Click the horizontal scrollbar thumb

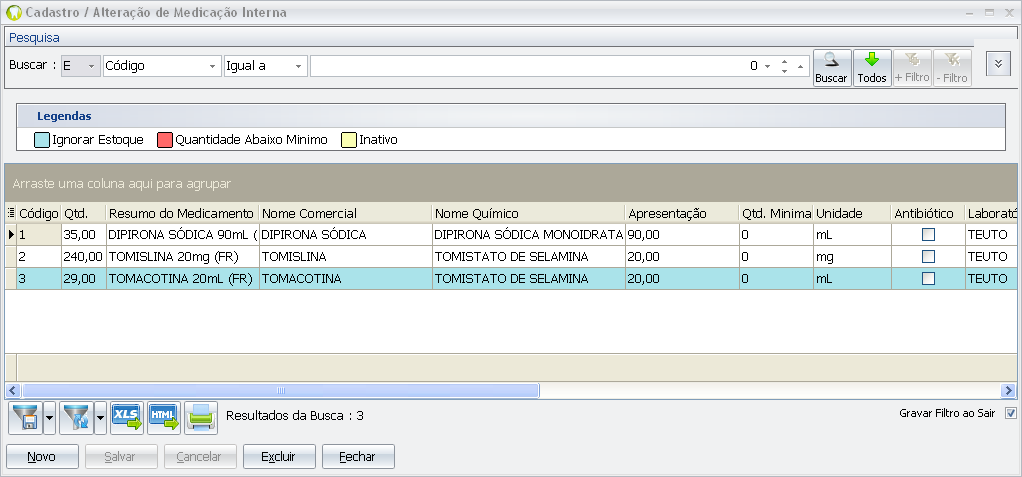click(281, 390)
